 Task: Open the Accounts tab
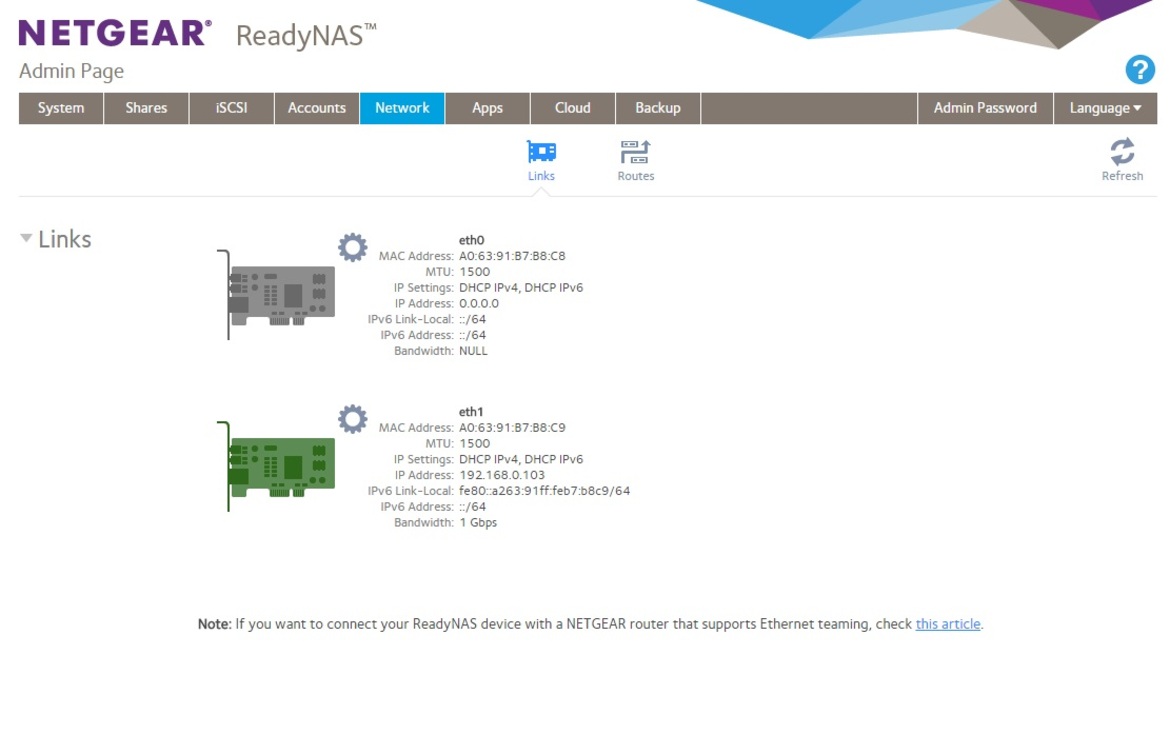316,108
